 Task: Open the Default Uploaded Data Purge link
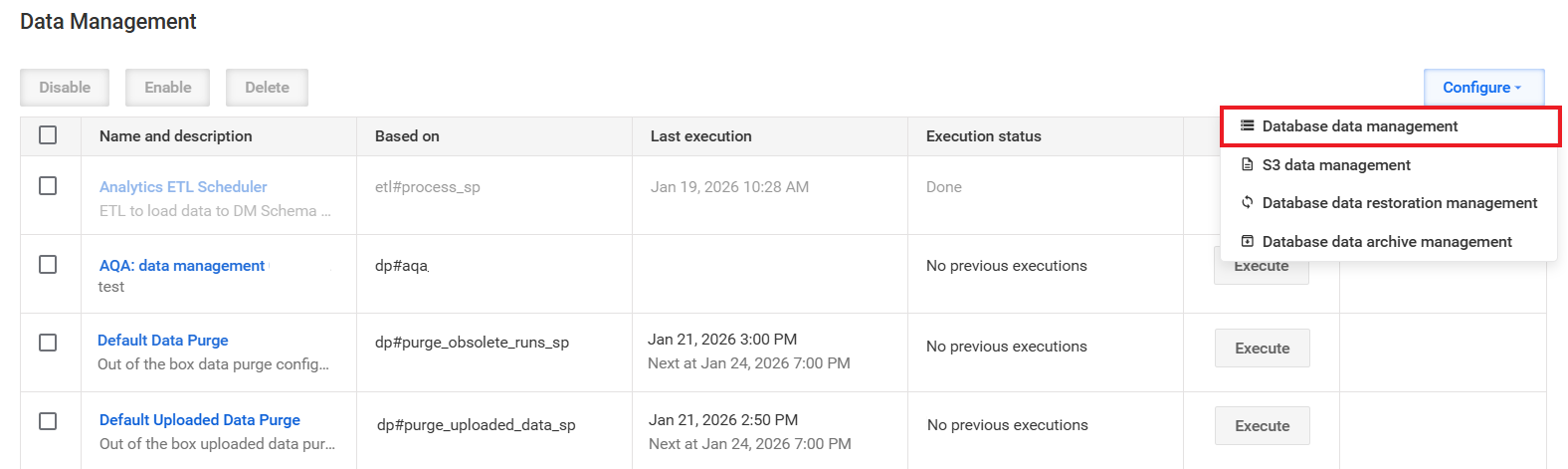tap(200, 420)
